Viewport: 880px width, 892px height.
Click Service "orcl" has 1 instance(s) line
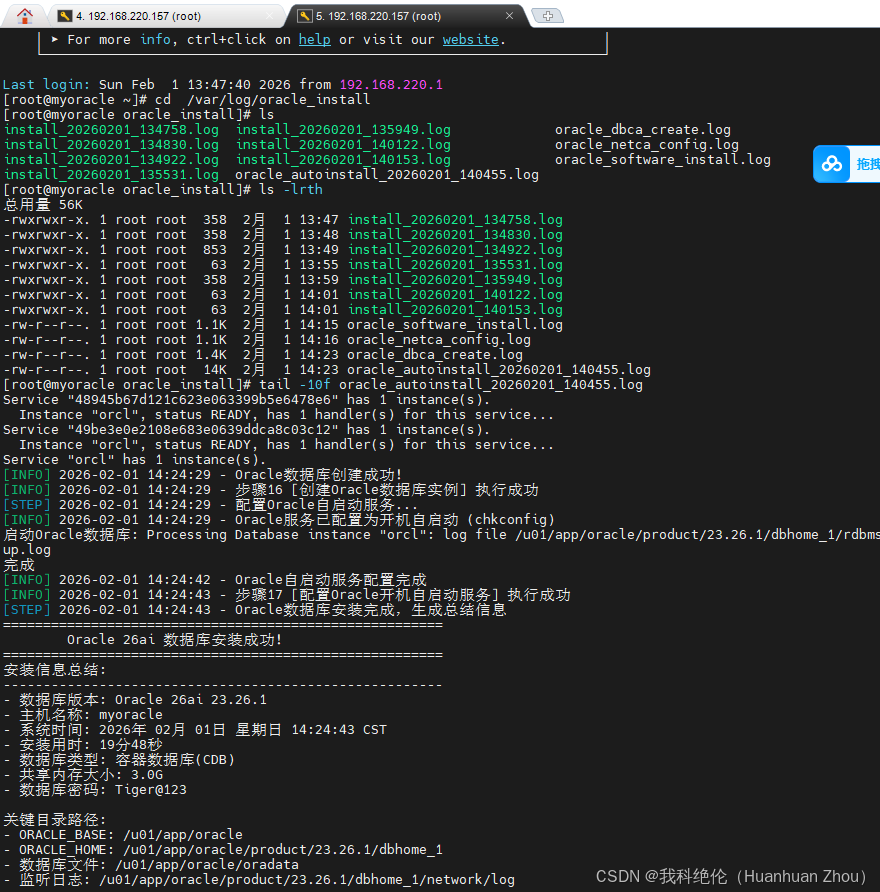coord(135,460)
